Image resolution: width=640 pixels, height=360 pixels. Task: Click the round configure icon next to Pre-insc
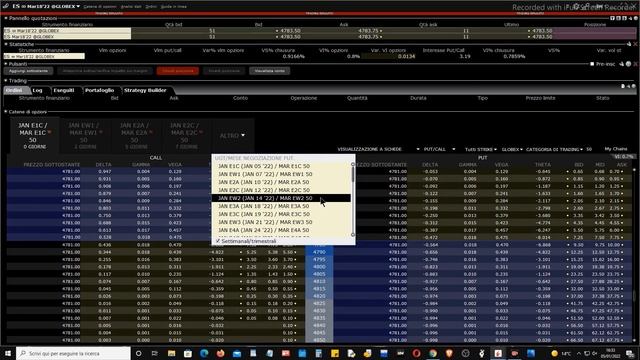click(x=629, y=64)
